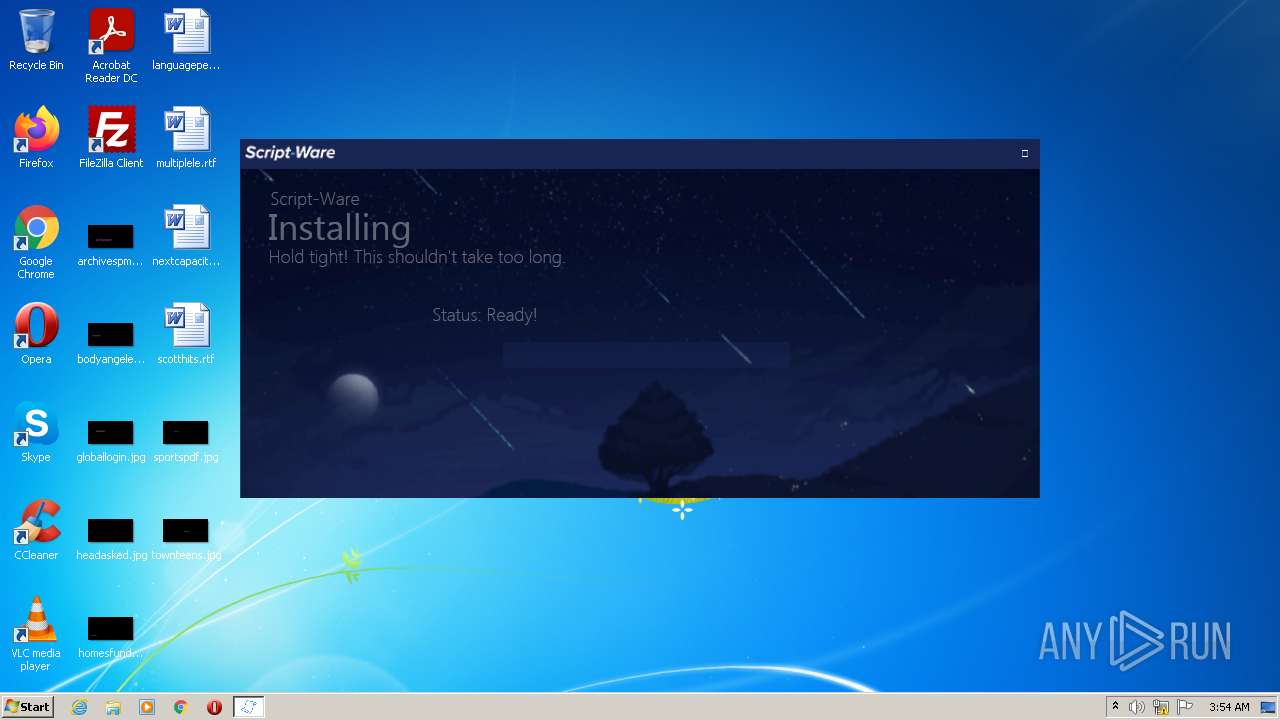Viewport: 1280px width, 720px height.
Task: Open the network tray icon
Action: click(1161, 707)
